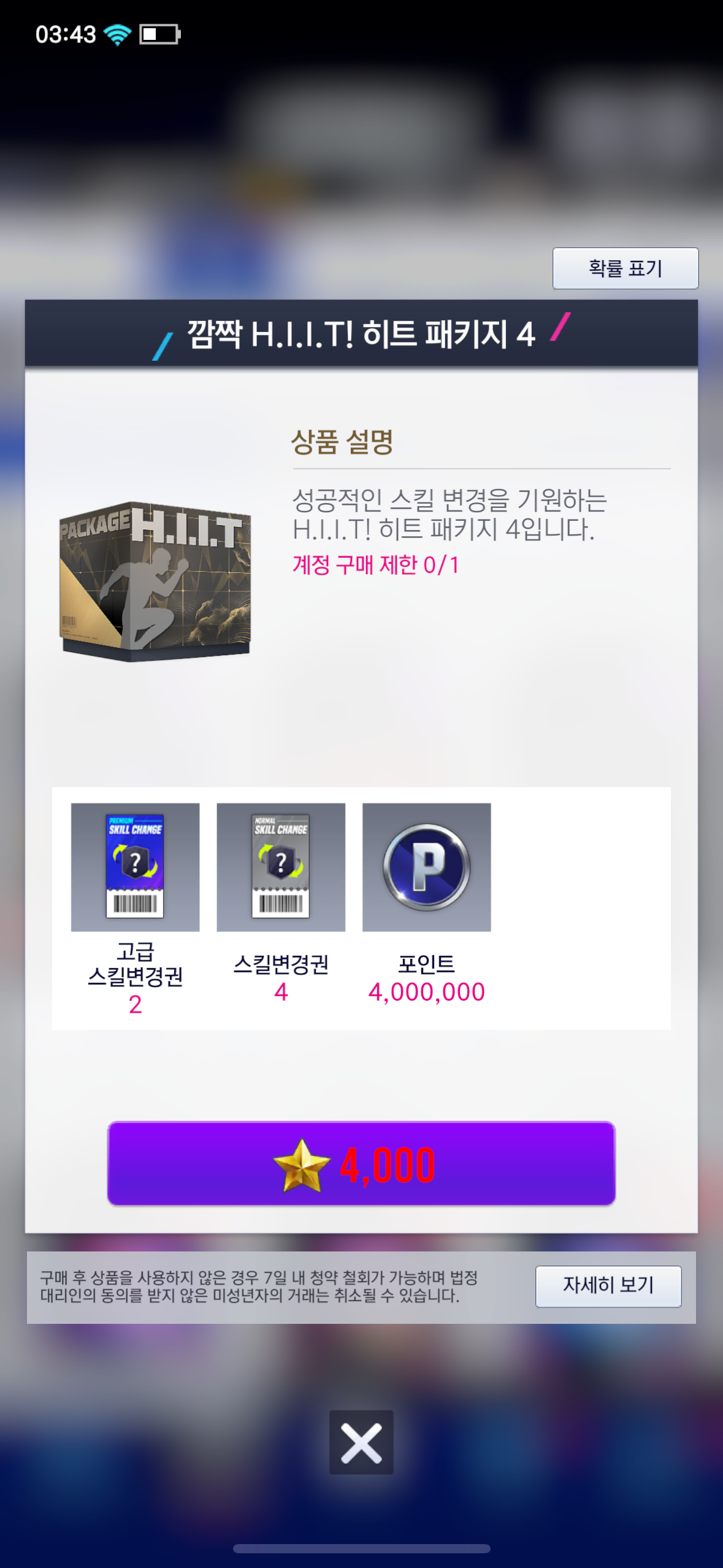Tap the 포인트 4,000,000 amount label
723x1568 pixels.
pyautogui.click(x=427, y=991)
